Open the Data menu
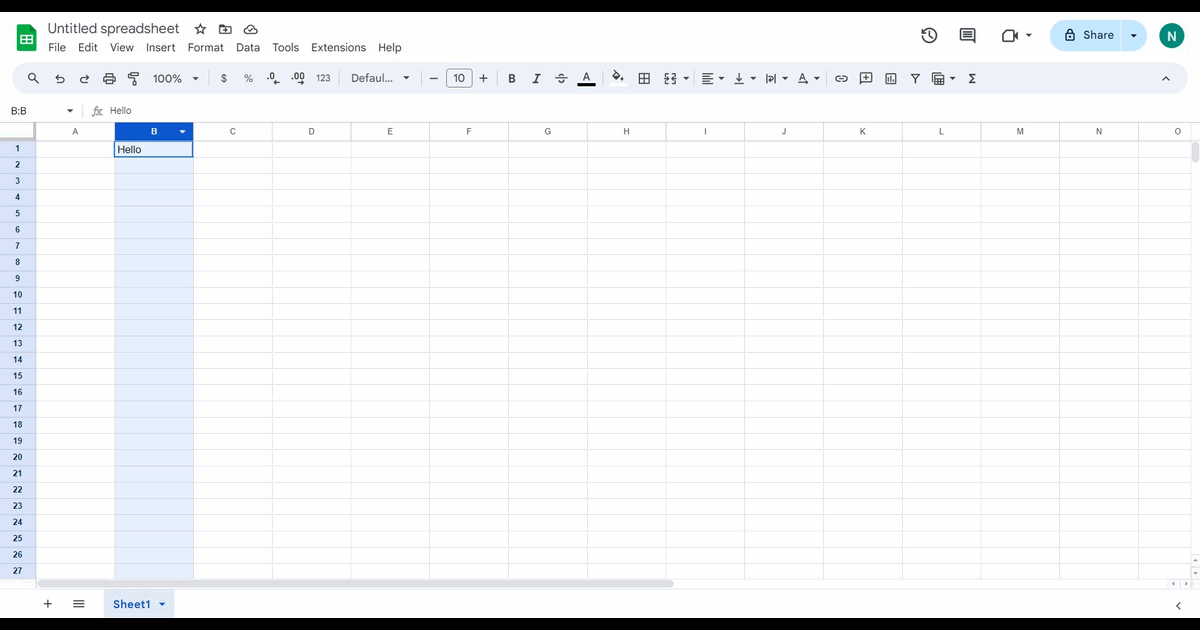This screenshot has width=1200, height=630. (x=248, y=47)
